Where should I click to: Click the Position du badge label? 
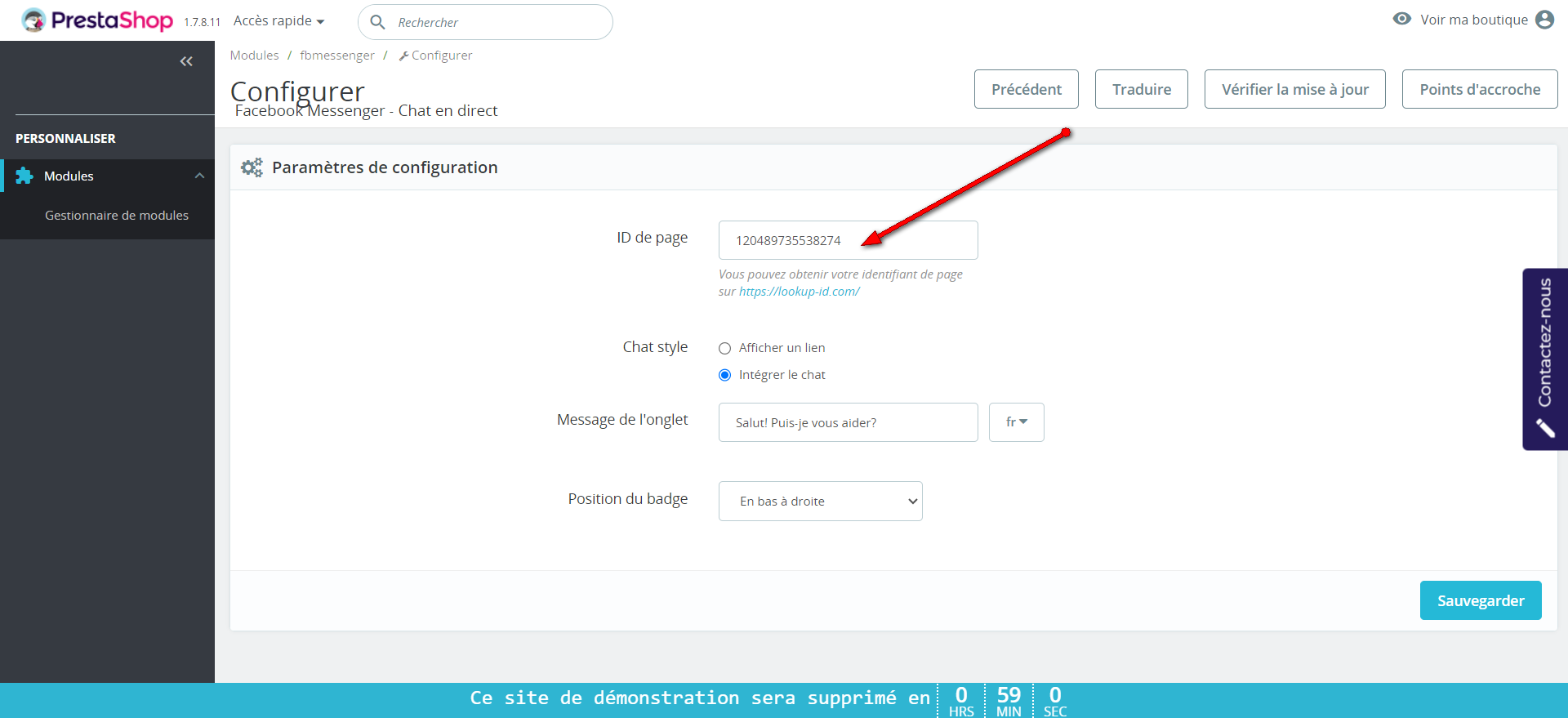[x=628, y=499]
